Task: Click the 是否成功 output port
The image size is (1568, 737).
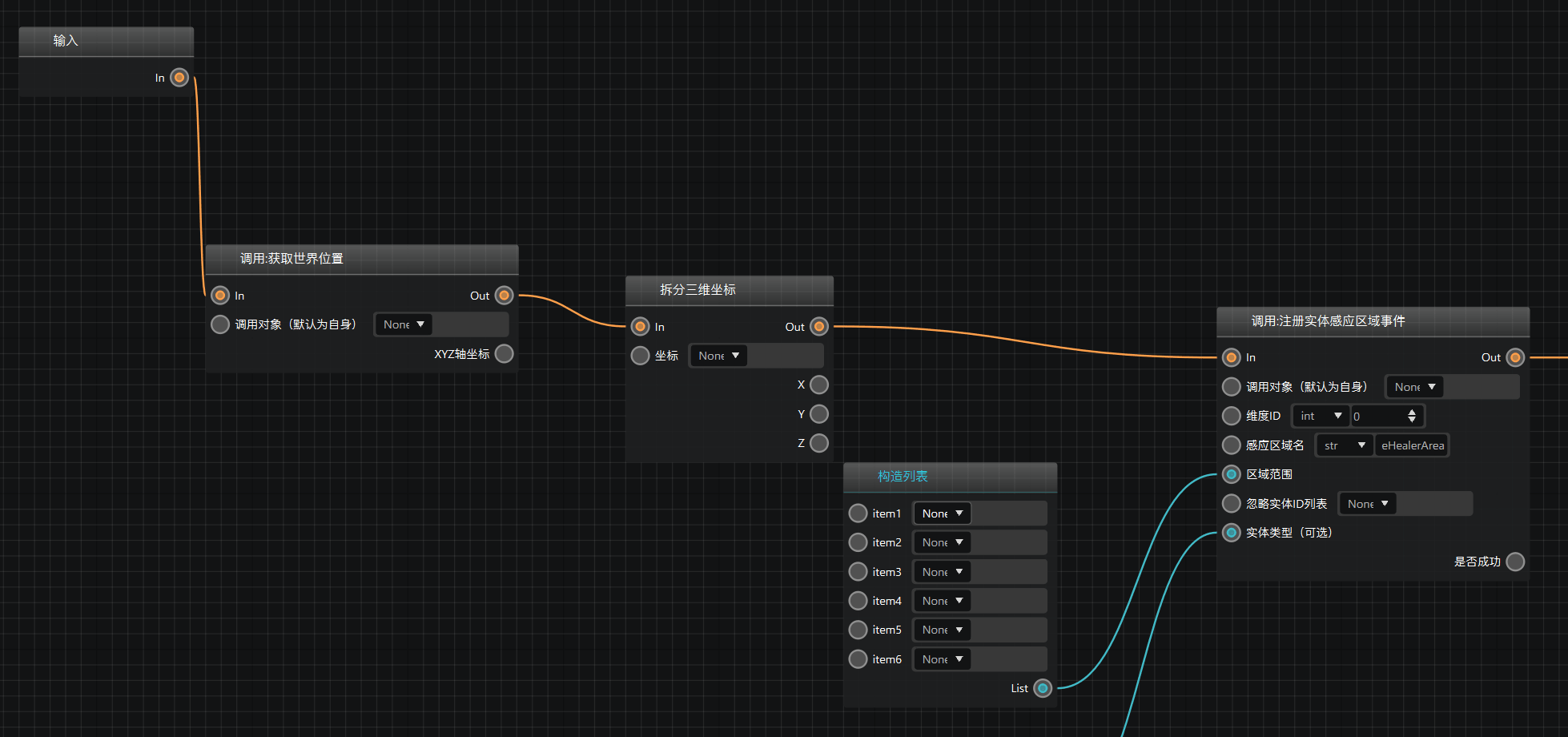Action: point(1515,562)
